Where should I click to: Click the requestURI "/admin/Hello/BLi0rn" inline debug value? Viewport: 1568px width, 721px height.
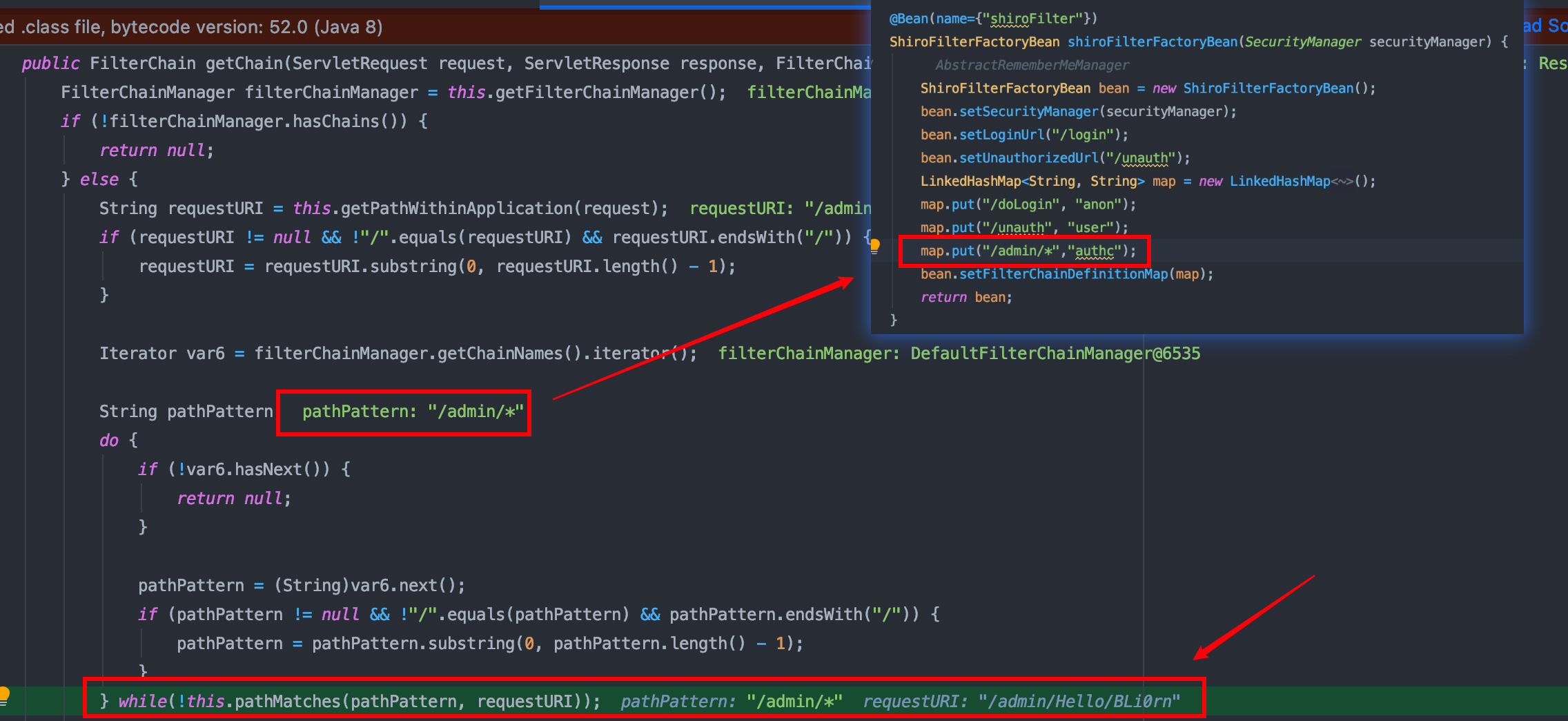(x=1021, y=702)
